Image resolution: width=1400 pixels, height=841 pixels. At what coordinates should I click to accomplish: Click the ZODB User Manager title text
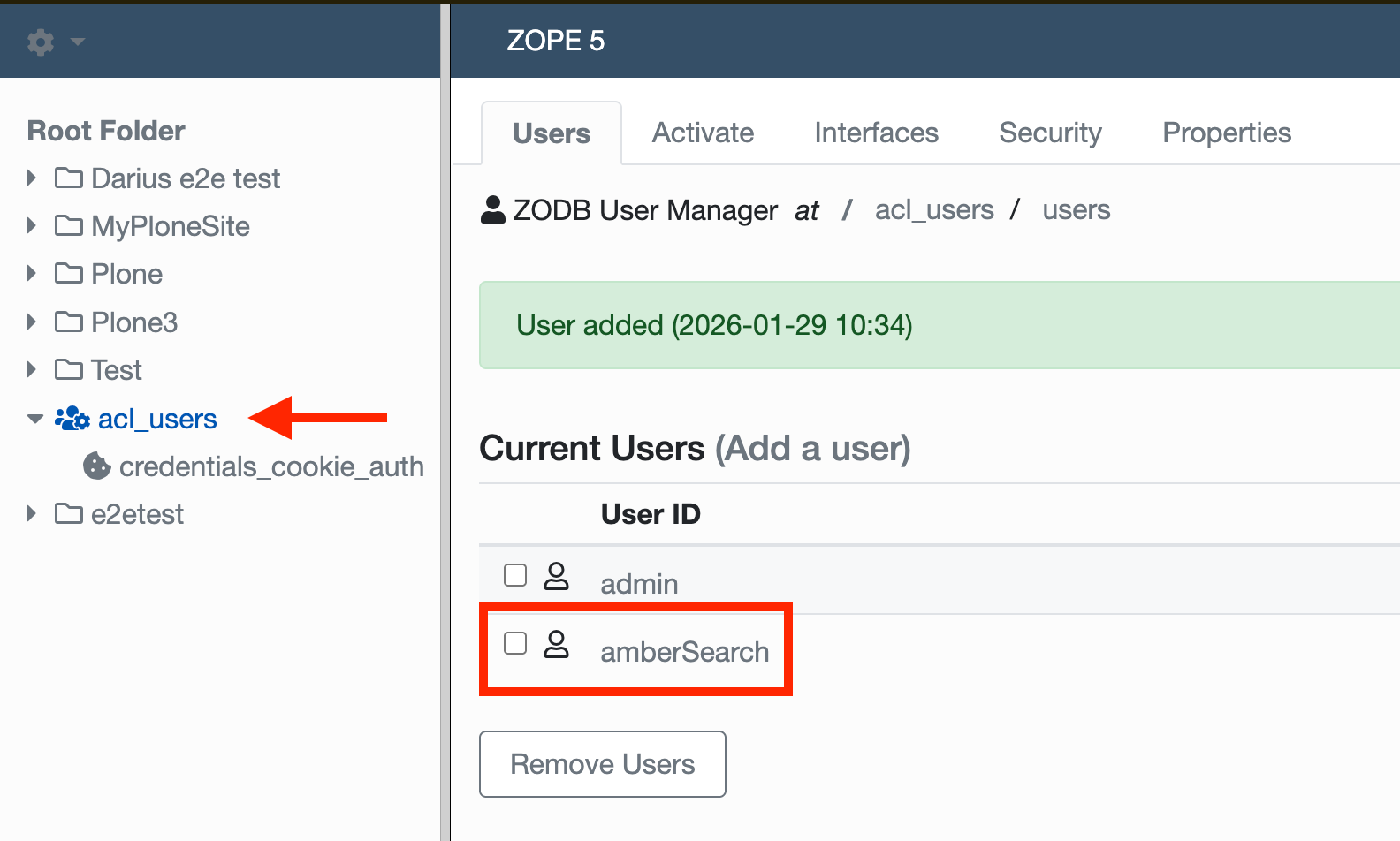(645, 210)
